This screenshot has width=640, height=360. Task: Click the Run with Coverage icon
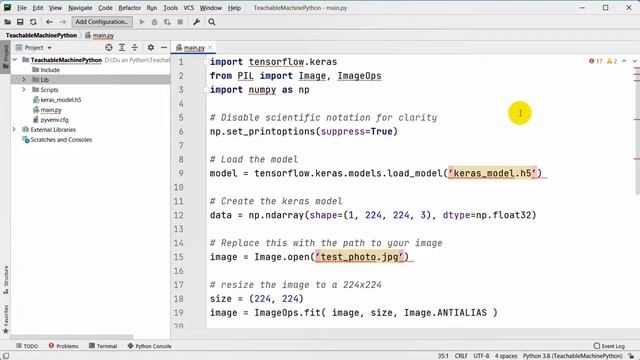coord(167,22)
